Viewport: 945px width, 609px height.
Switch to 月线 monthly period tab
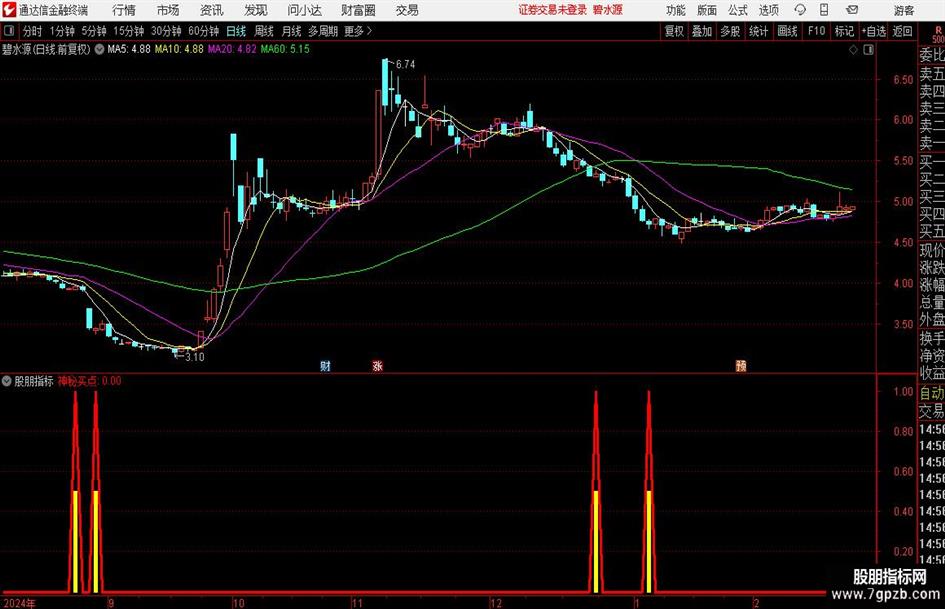tap(291, 31)
